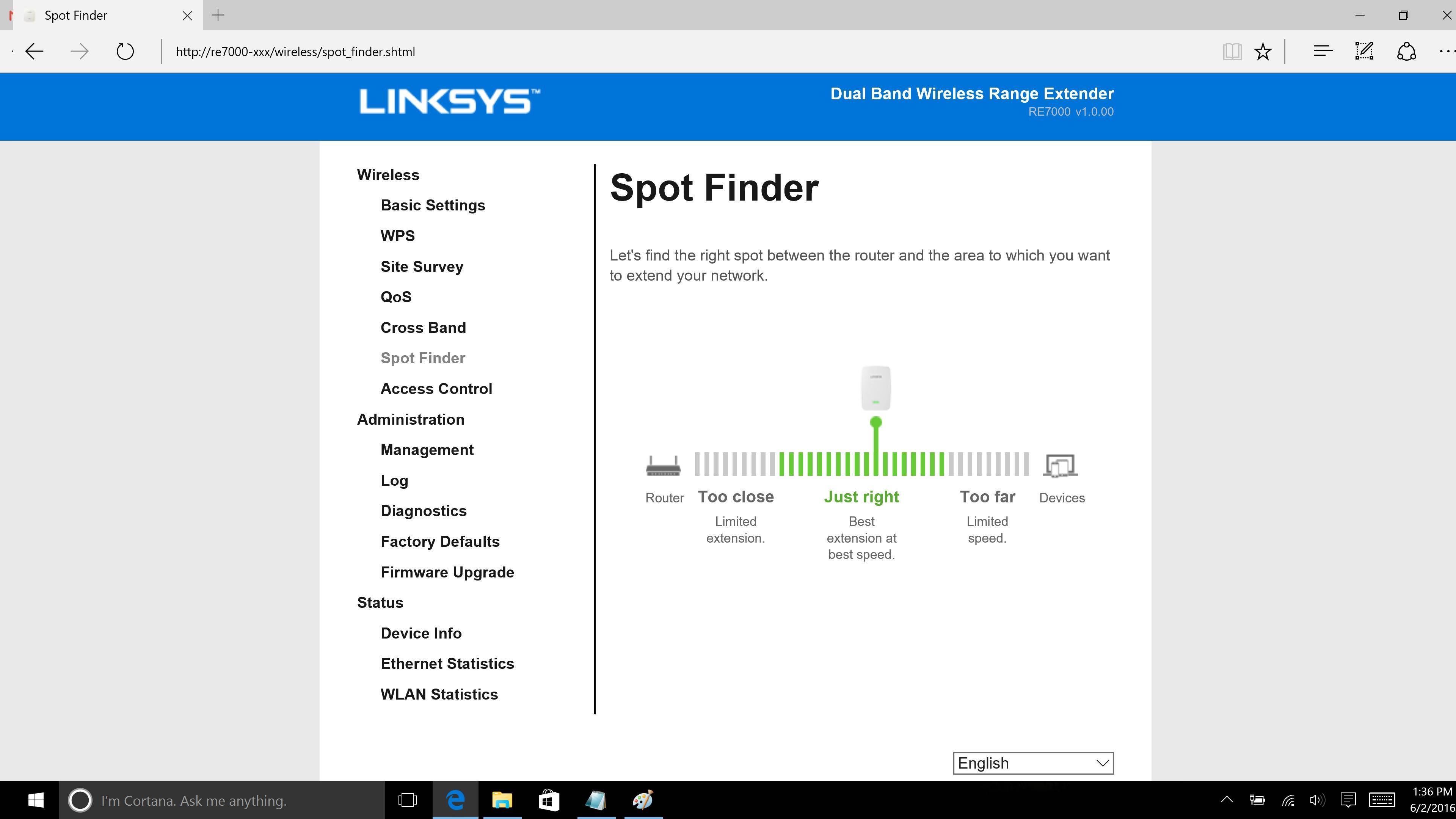Click green signal position marker dot
1456x819 pixels.
tap(875, 422)
